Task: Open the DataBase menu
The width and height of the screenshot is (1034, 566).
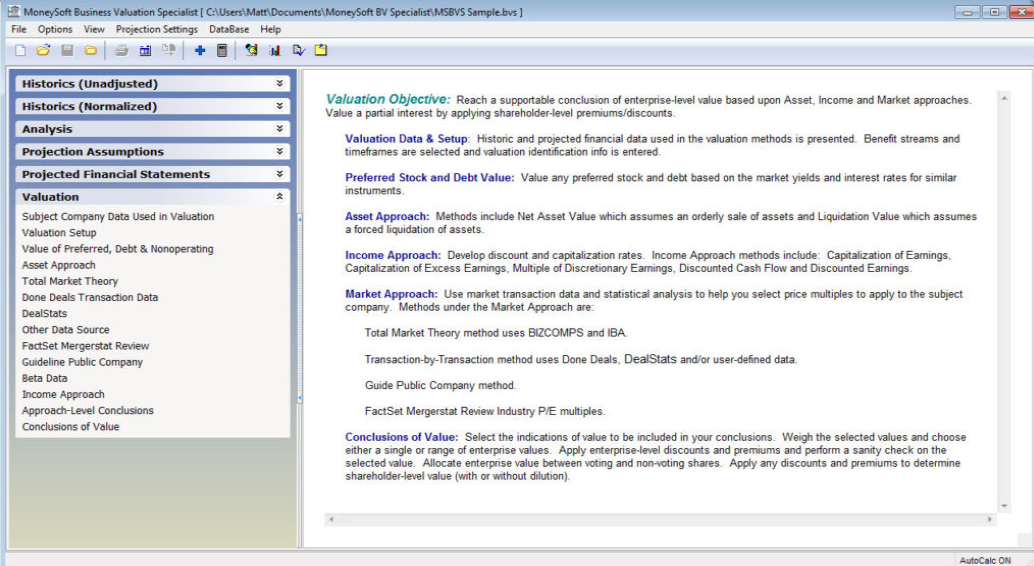Action: 229,29
